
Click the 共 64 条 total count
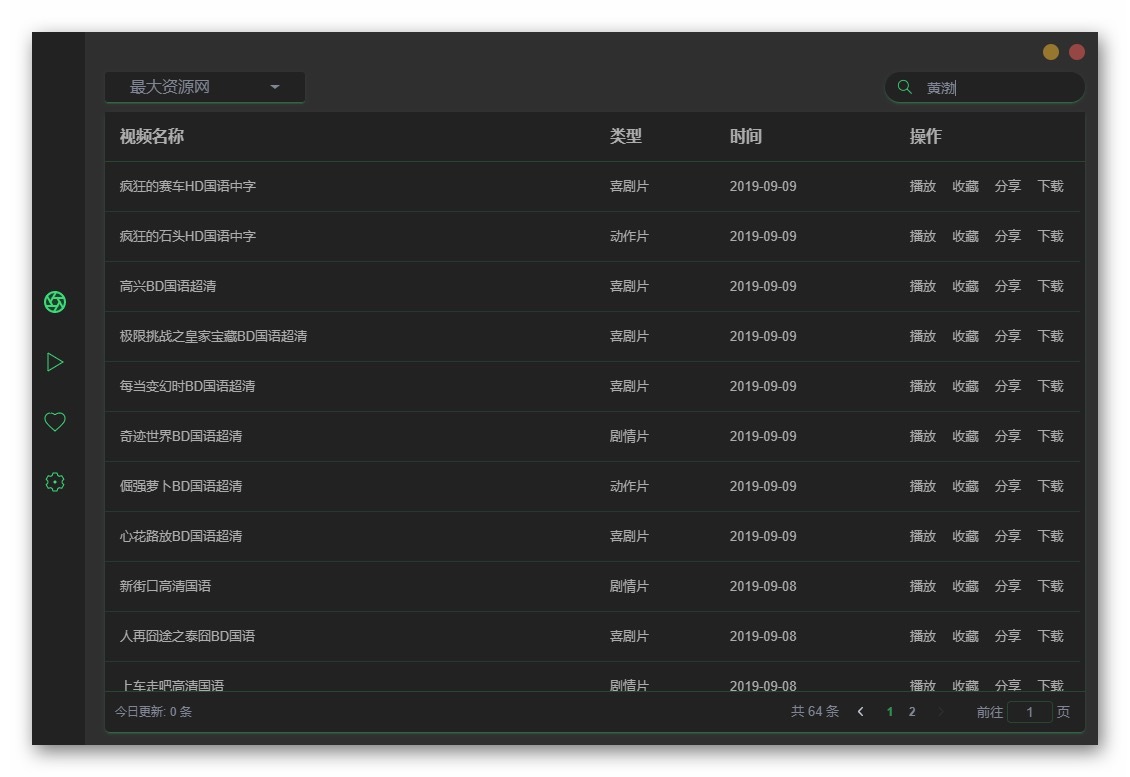[x=814, y=712]
